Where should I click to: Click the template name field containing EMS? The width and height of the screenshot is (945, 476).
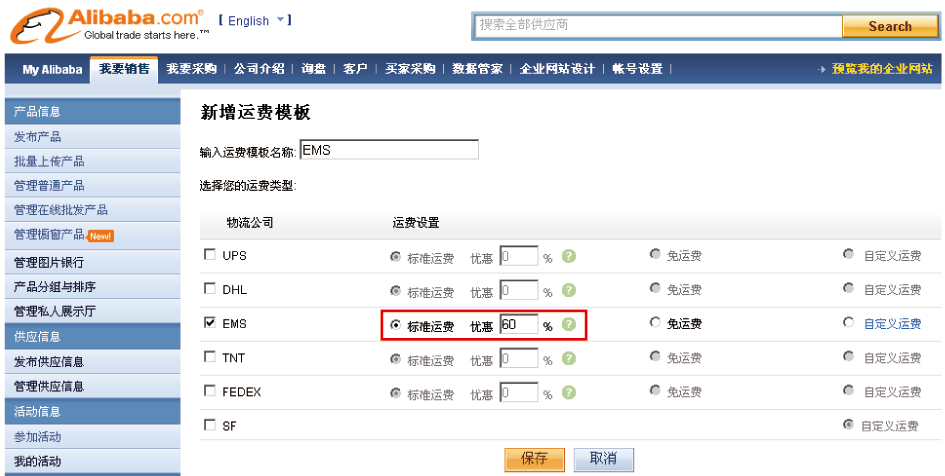[x=389, y=150]
